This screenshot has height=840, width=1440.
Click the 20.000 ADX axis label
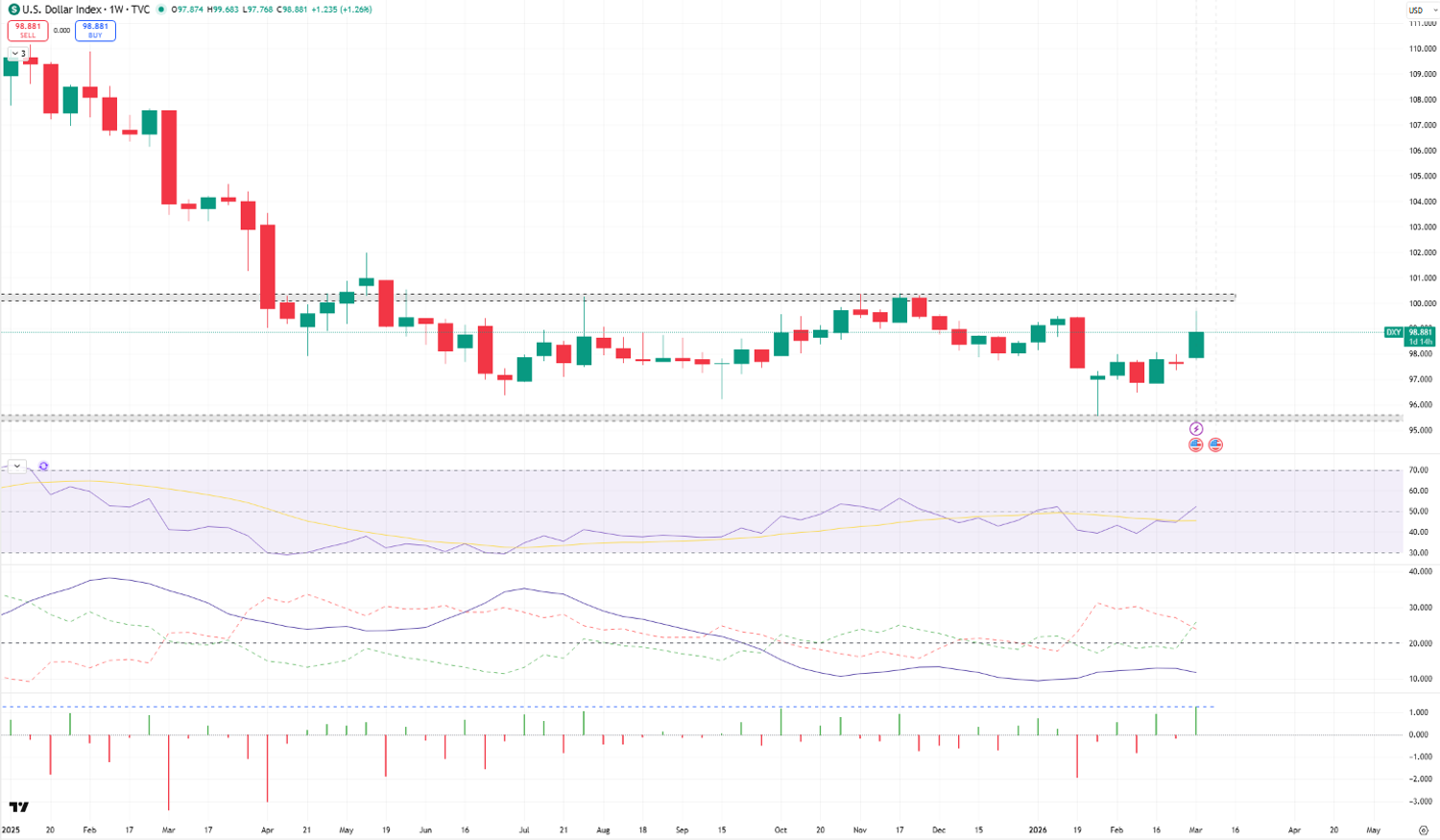pyautogui.click(x=1421, y=643)
